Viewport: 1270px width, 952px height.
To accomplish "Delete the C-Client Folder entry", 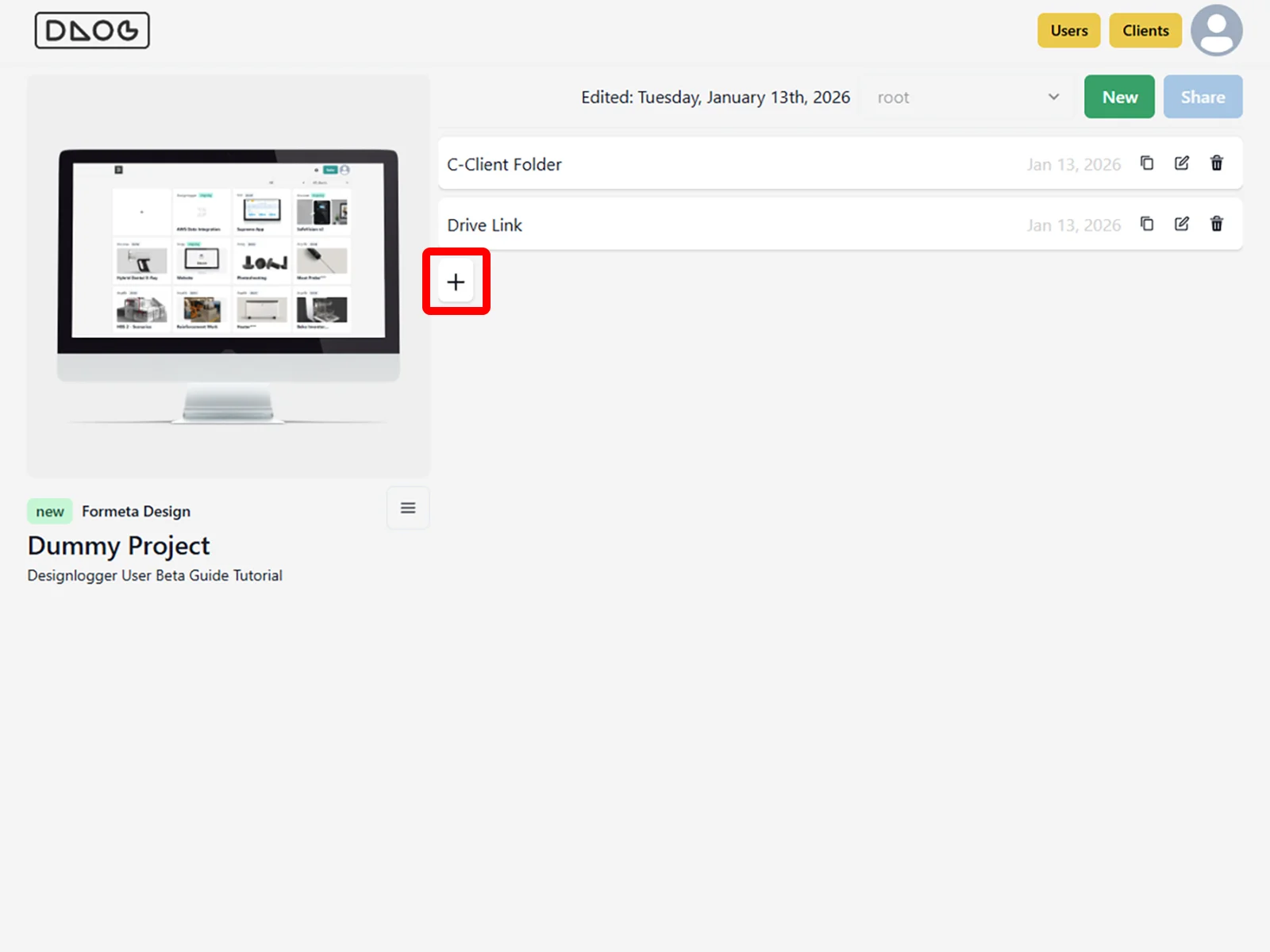I will [x=1217, y=163].
